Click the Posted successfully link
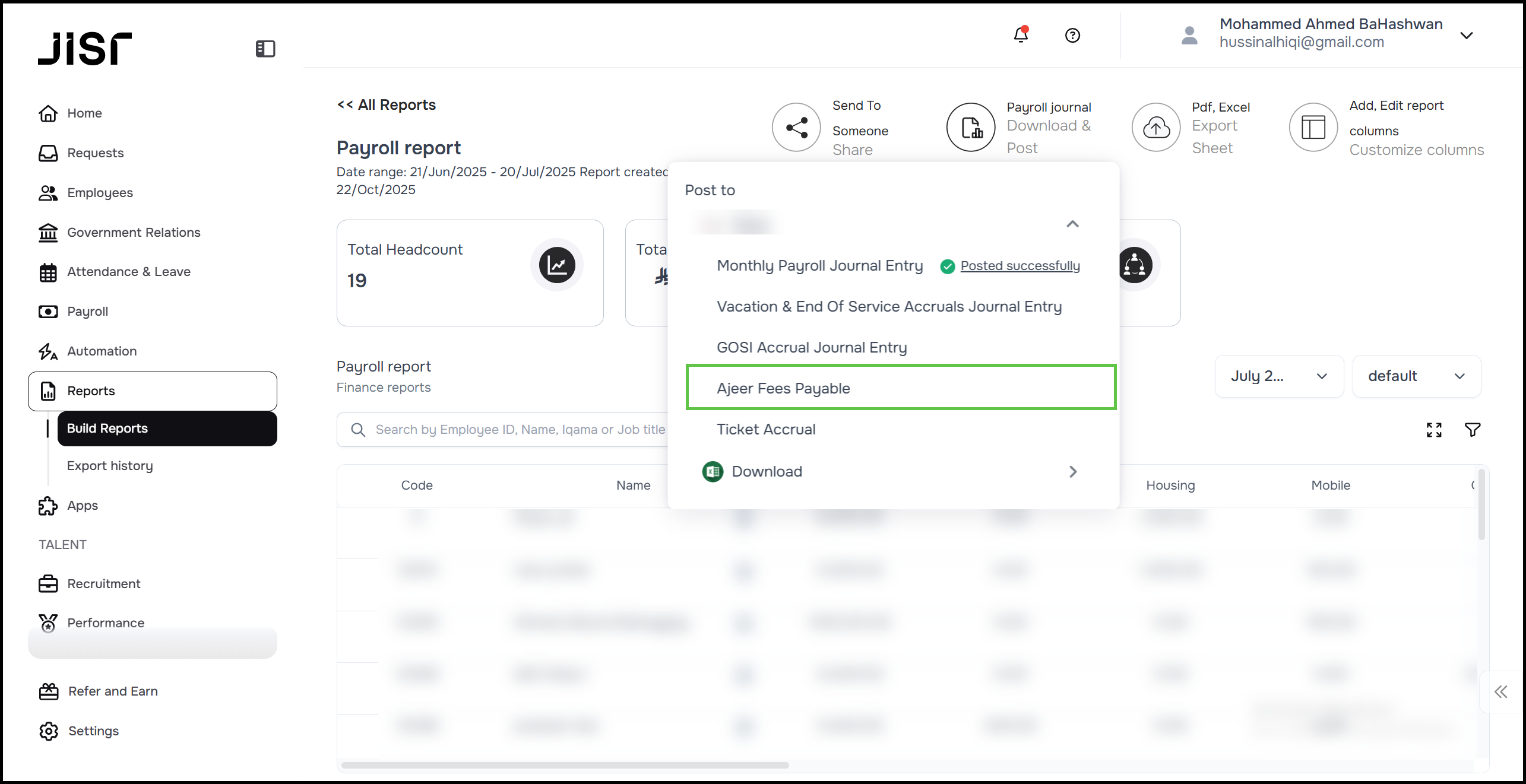Screen dimensions: 1526x784 (1020, 266)
